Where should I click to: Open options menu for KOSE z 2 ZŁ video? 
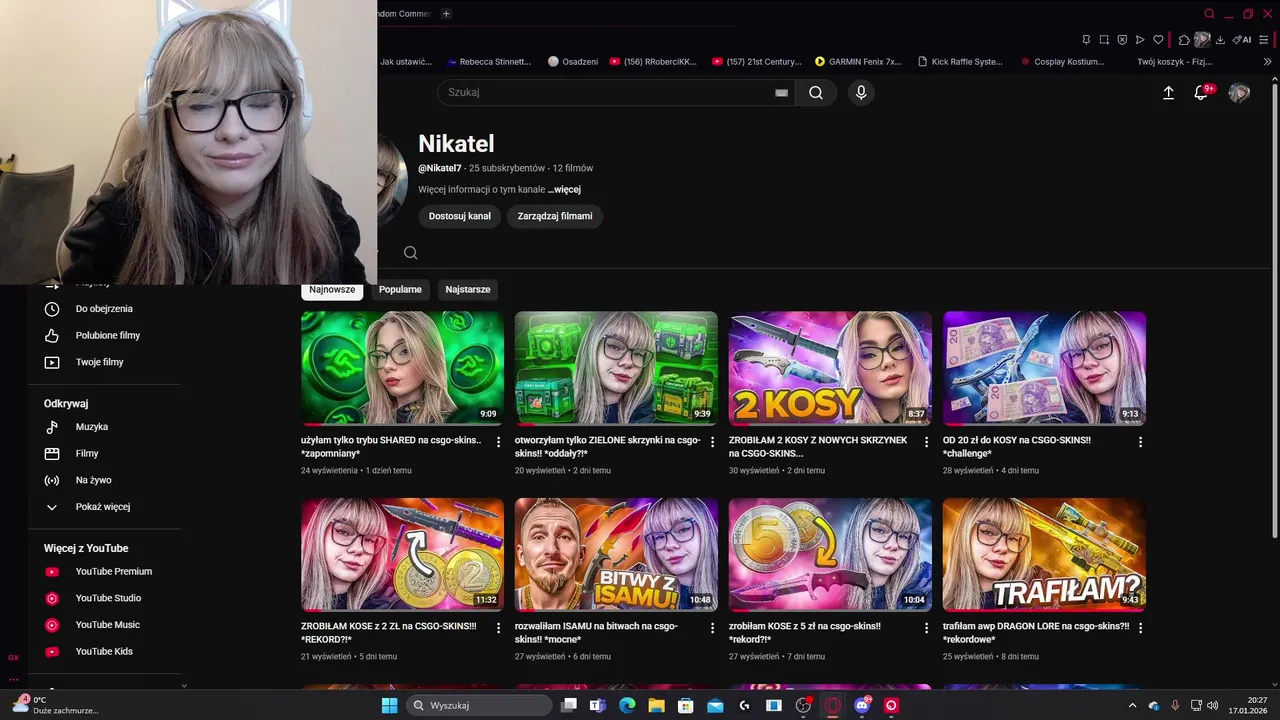tap(498, 628)
